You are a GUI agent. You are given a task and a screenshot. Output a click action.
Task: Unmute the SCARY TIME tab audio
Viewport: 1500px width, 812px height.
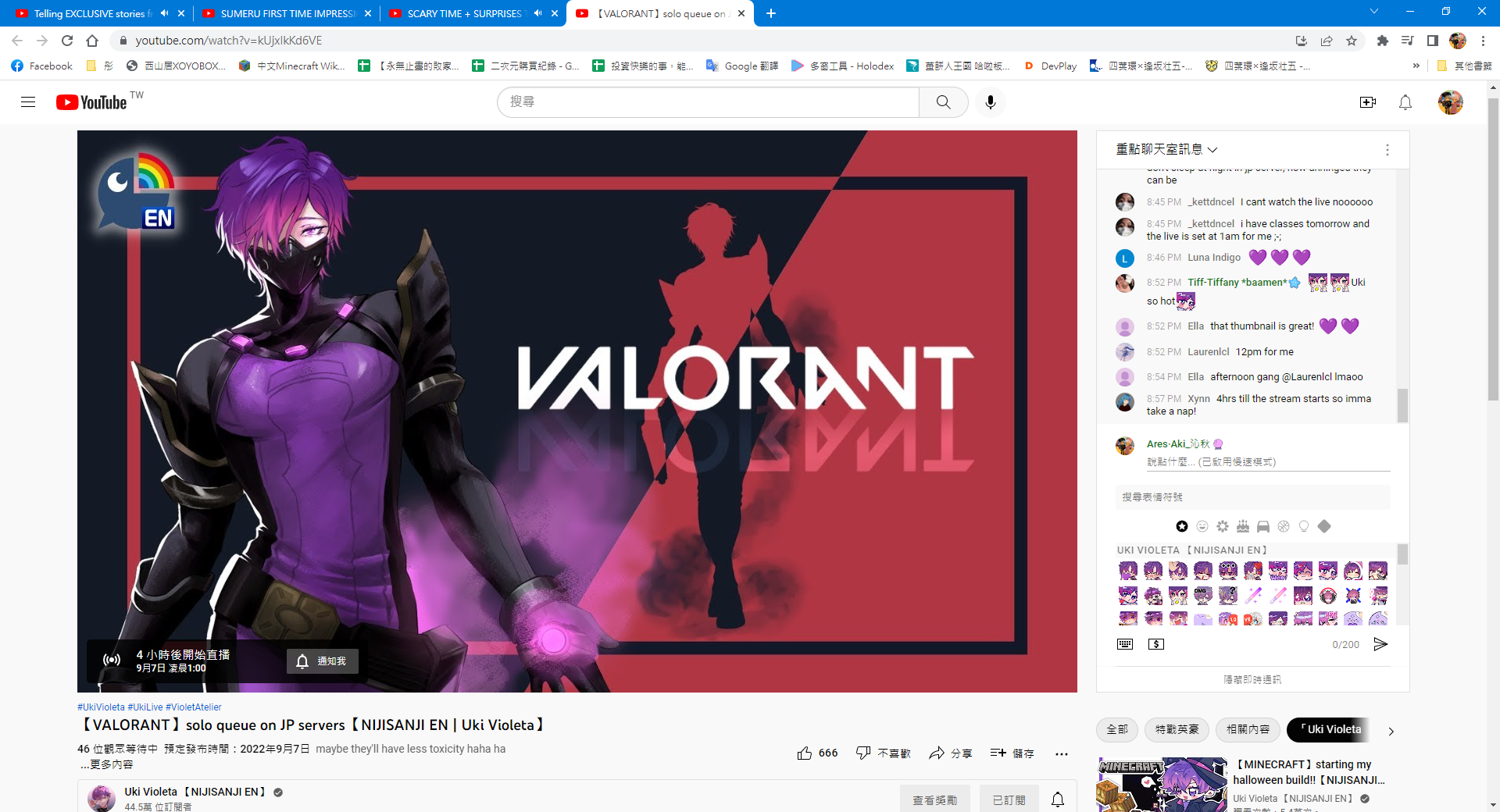point(537,13)
